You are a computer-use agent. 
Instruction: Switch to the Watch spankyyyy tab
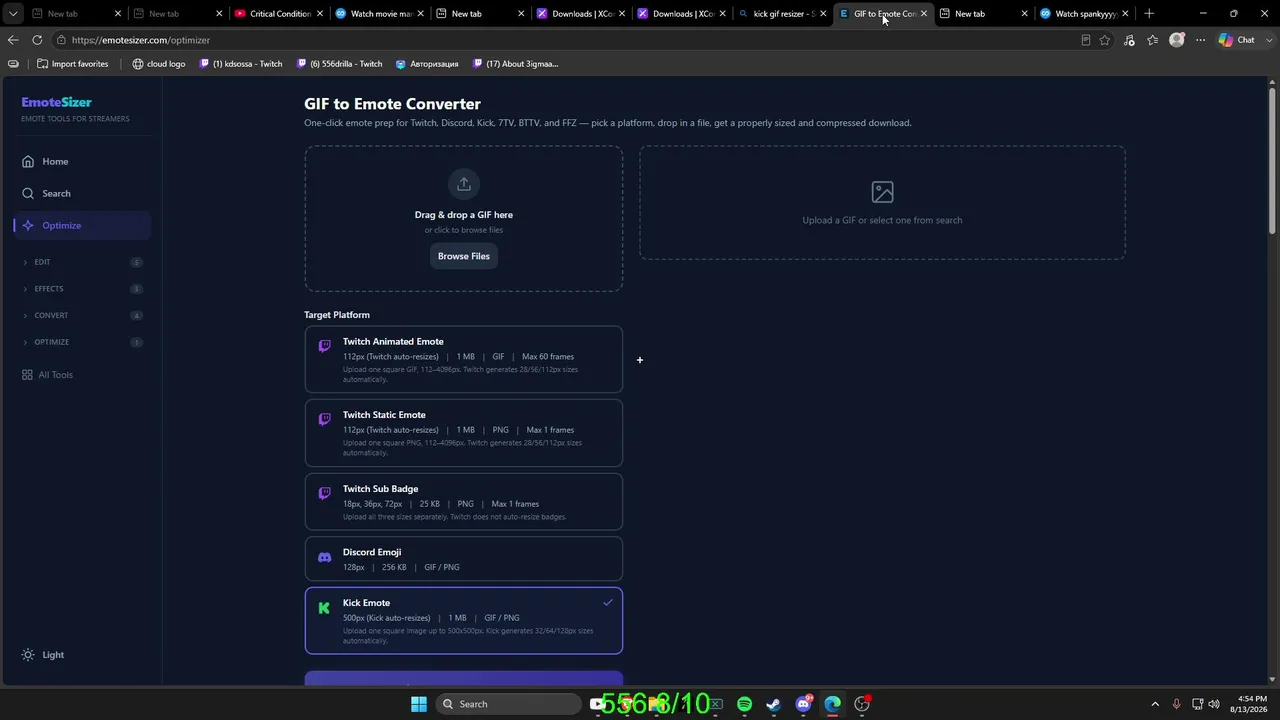coord(1085,14)
